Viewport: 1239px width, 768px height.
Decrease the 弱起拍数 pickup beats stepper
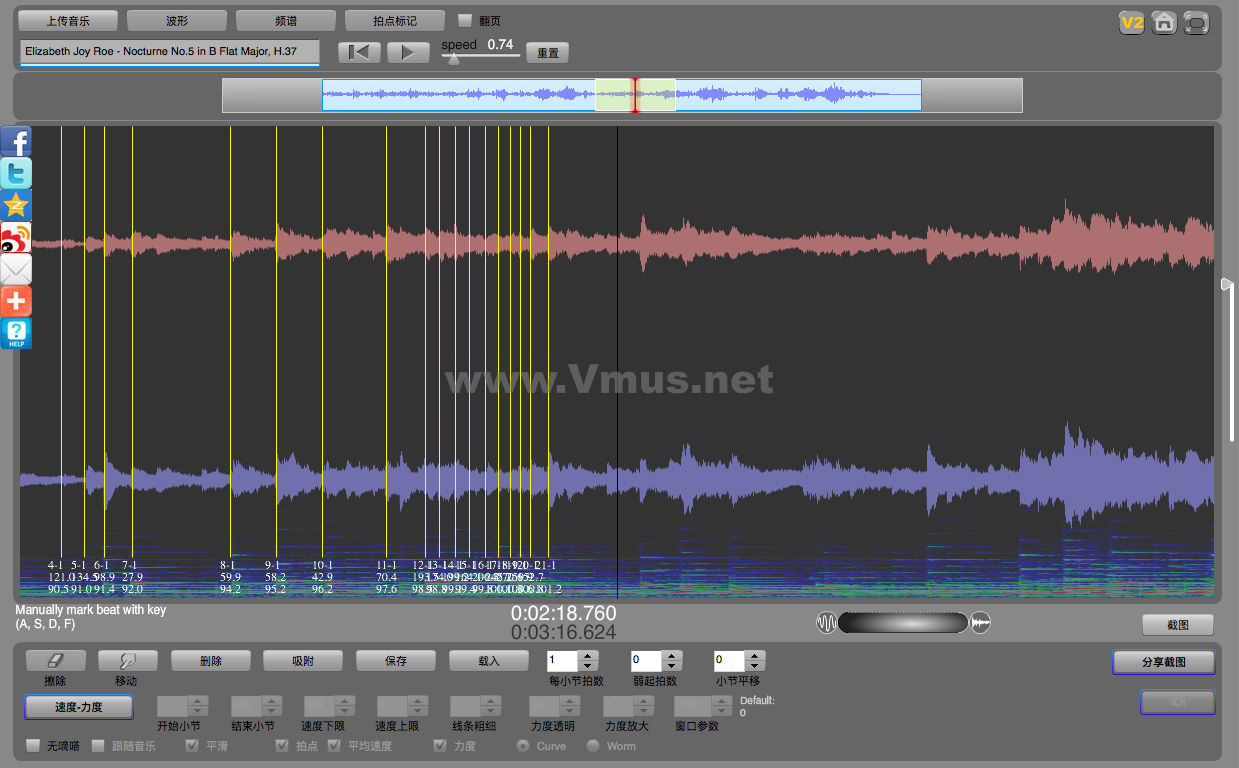[671, 666]
